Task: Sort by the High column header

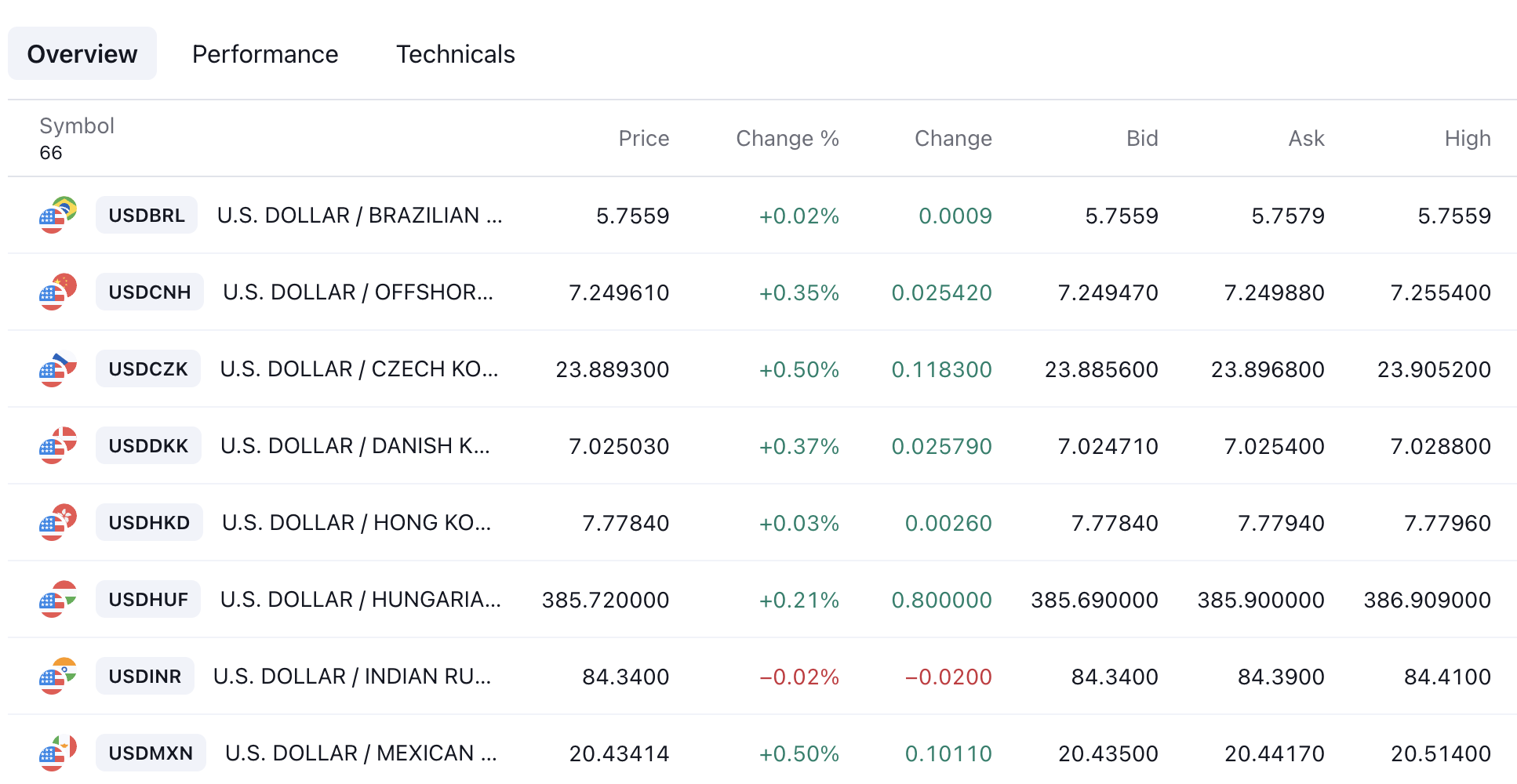Action: pyautogui.click(x=1468, y=138)
